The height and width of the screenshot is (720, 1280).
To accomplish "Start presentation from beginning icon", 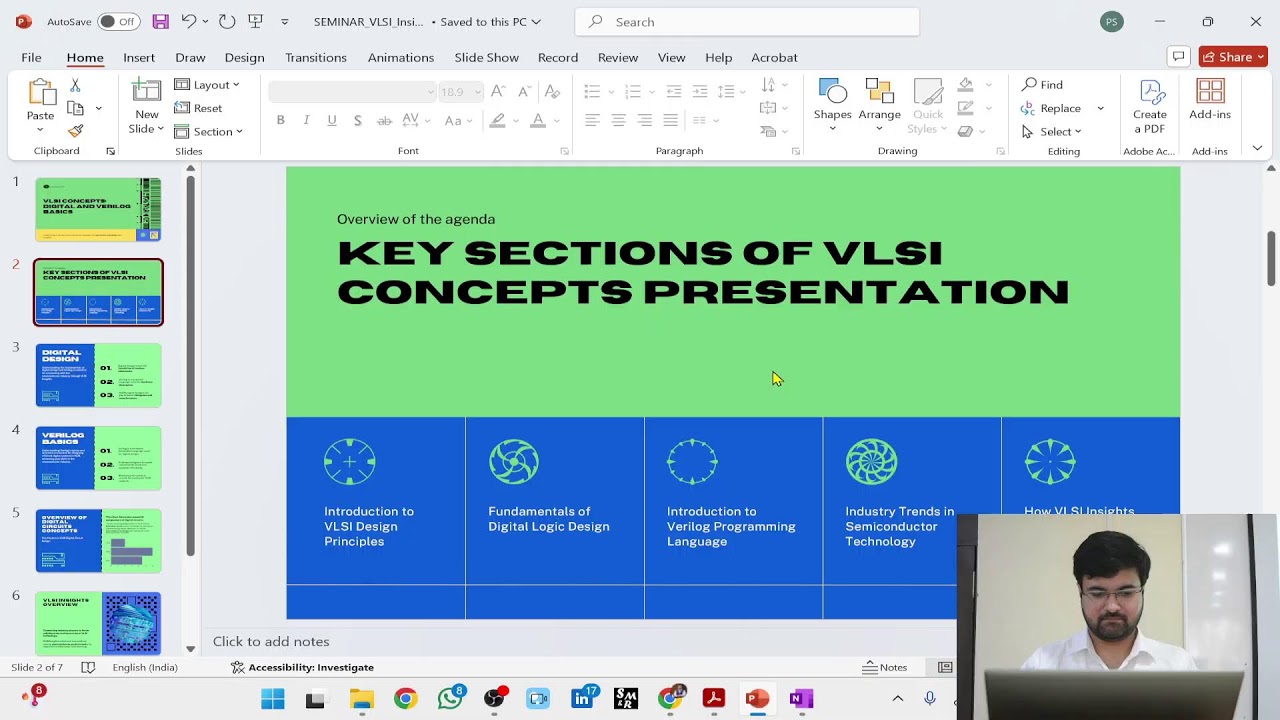I will click(256, 21).
